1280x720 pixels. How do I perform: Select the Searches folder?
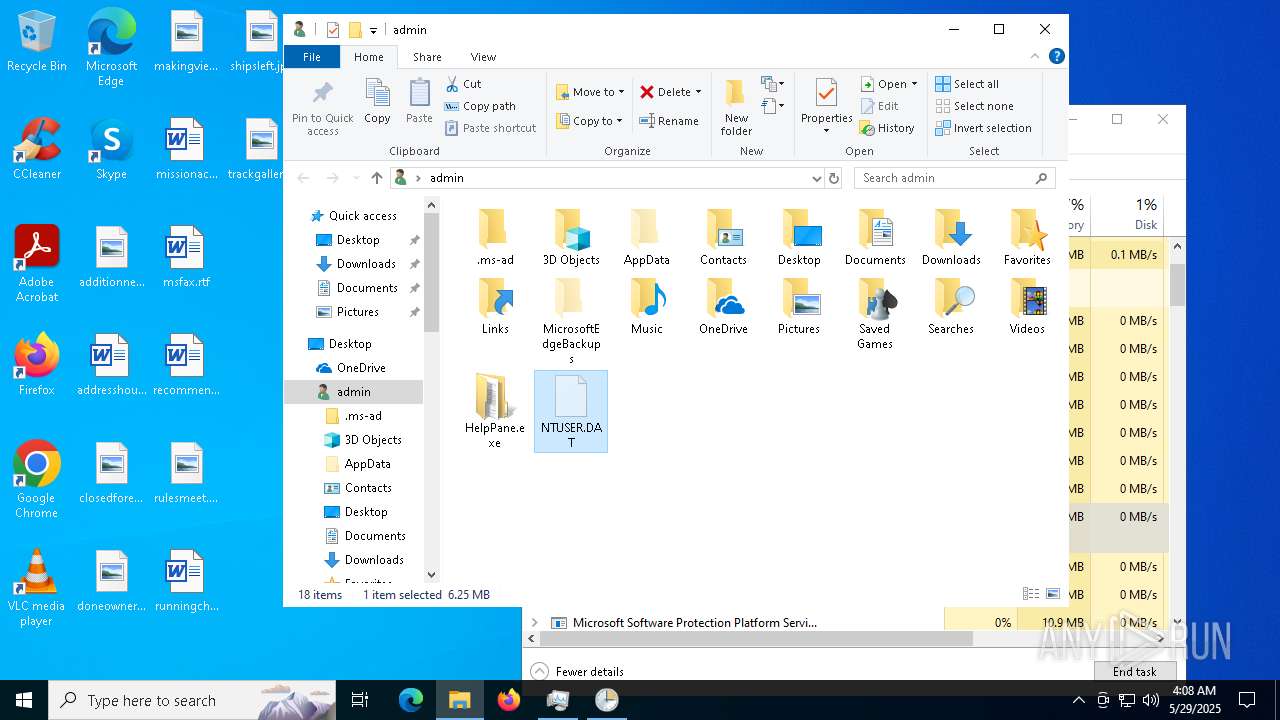tap(951, 306)
